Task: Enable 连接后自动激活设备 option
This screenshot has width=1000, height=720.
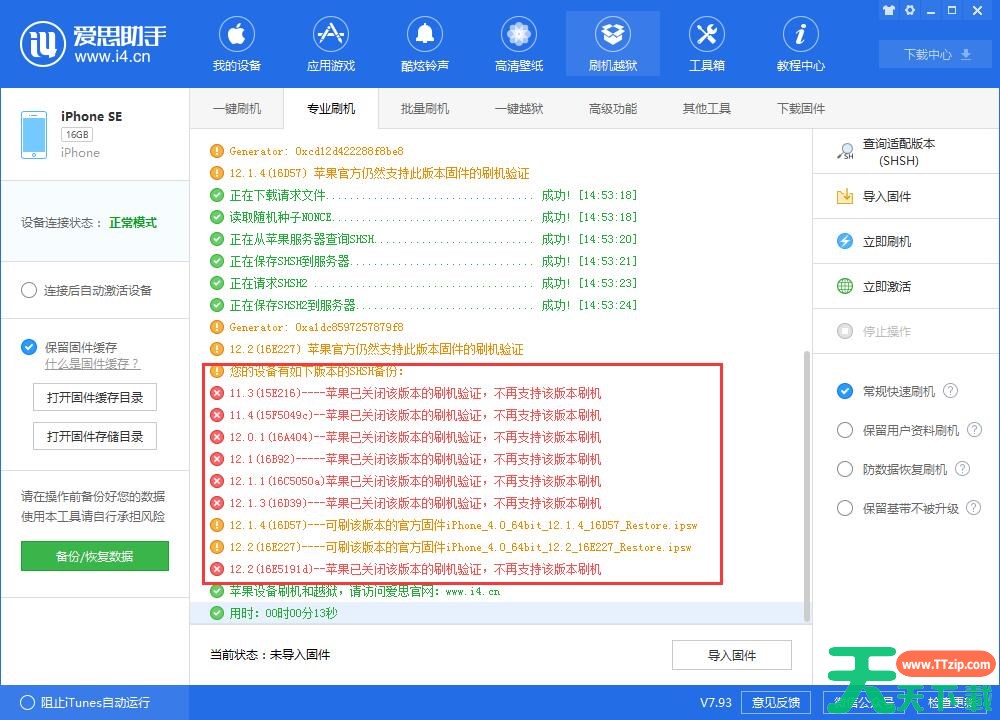Action: point(29,290)
